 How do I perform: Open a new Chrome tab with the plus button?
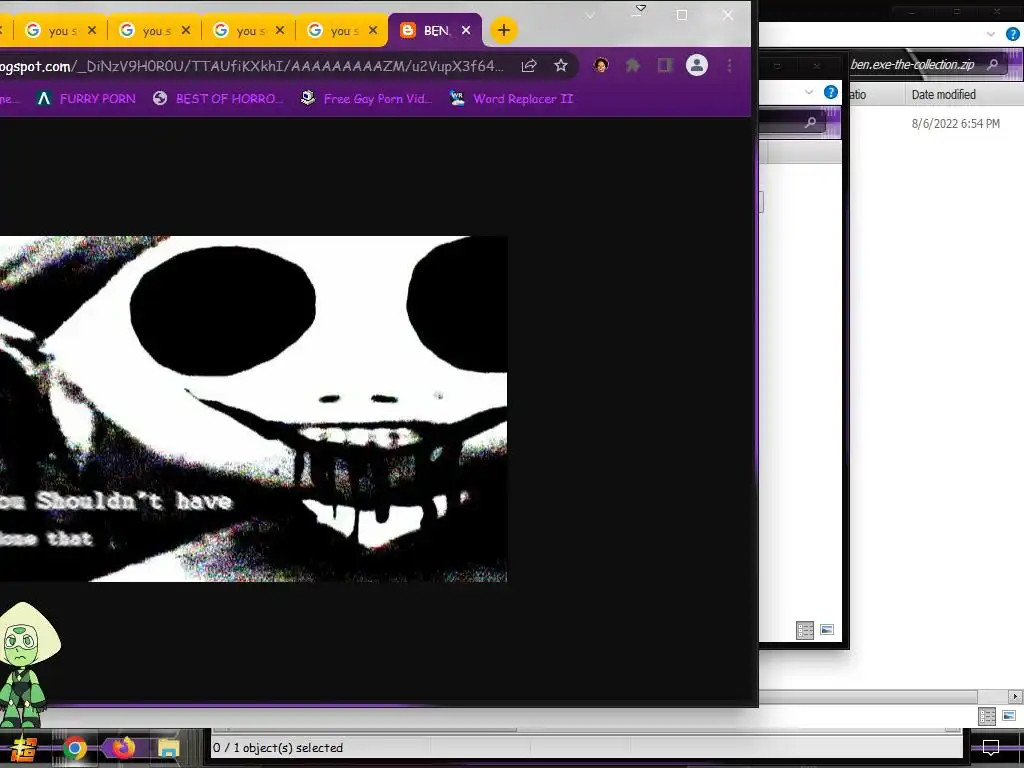[504, 30]
